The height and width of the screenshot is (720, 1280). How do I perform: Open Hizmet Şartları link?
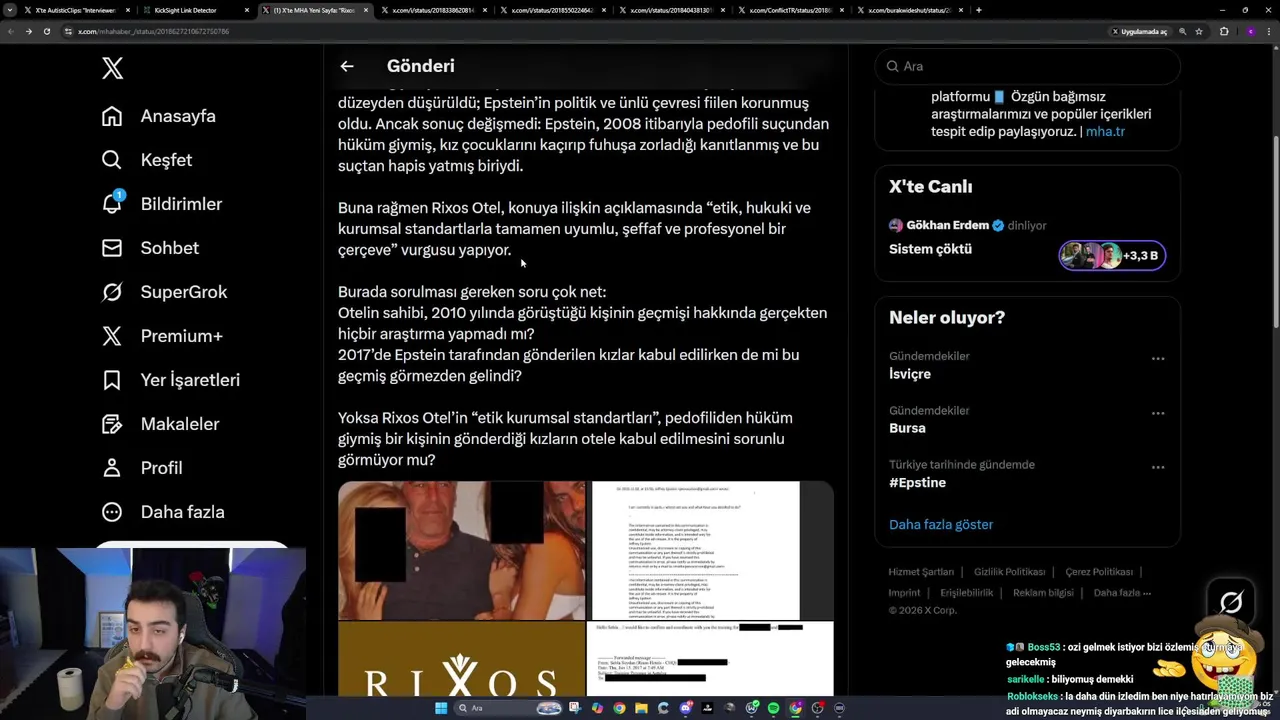click(921, 572)
